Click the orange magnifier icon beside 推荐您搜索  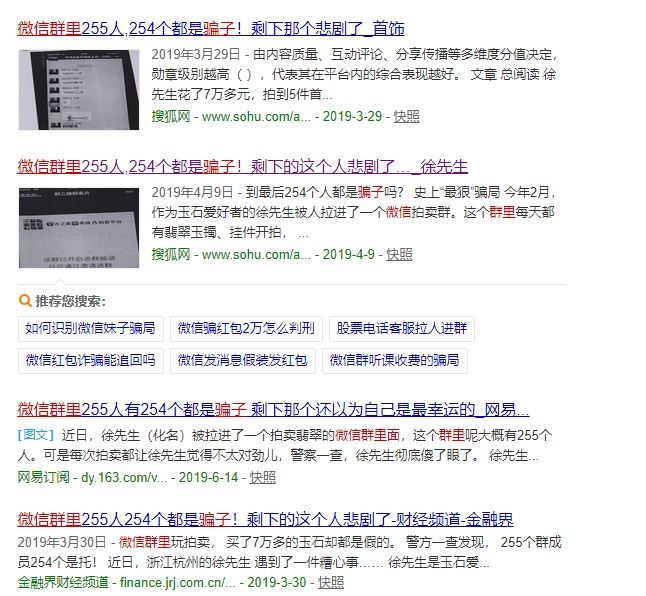25,301
